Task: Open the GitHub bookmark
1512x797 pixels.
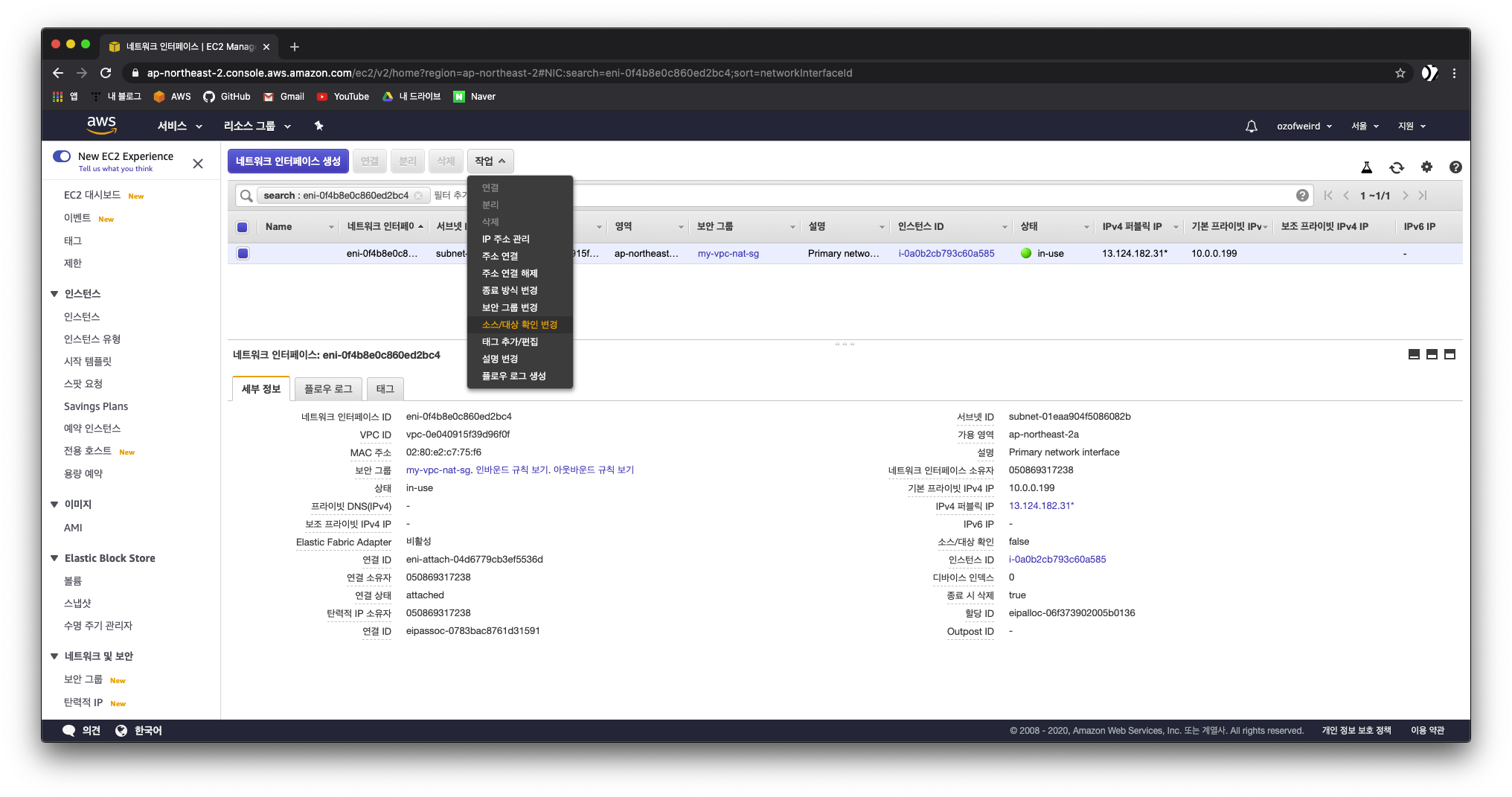Action: pyautogui.click(x=227, y=97)
